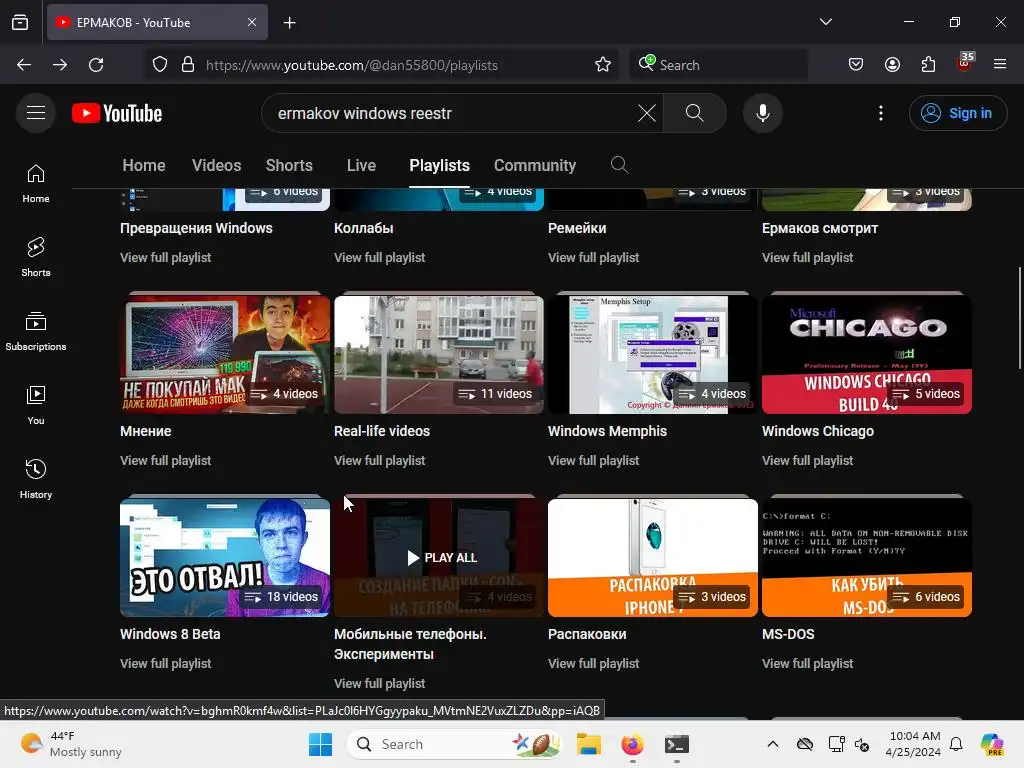
Task: Clear the YouTube search query
Action: (x=647, y=113)
